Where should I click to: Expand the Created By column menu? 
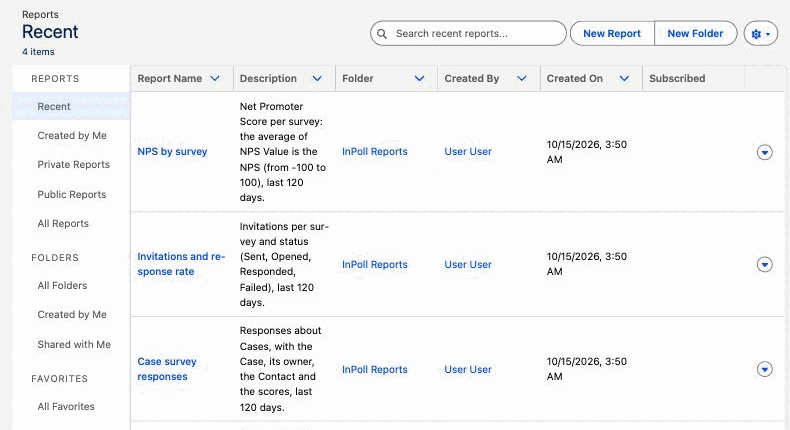tap(522, 79)
